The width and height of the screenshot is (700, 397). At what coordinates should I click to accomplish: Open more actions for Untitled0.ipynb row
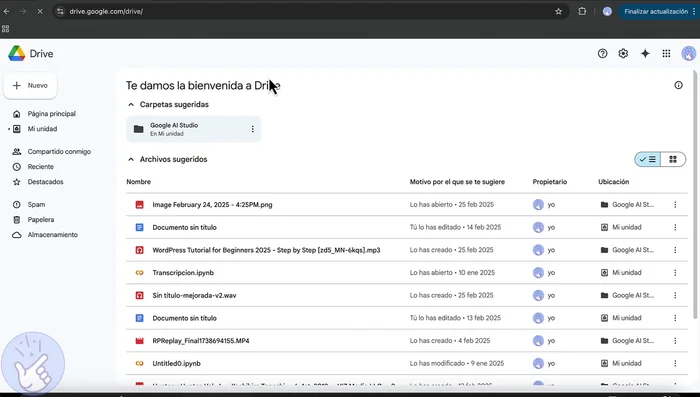[675, 364]
